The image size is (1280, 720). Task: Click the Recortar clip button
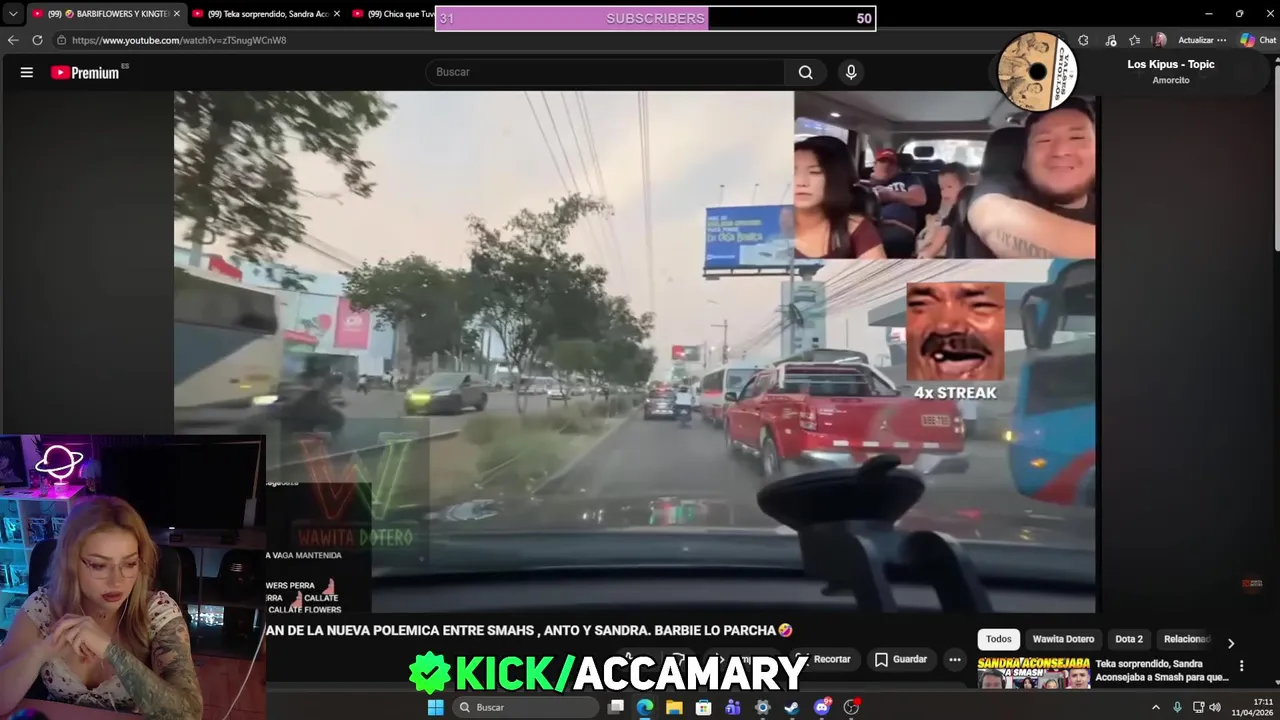(x=822, y=659)
